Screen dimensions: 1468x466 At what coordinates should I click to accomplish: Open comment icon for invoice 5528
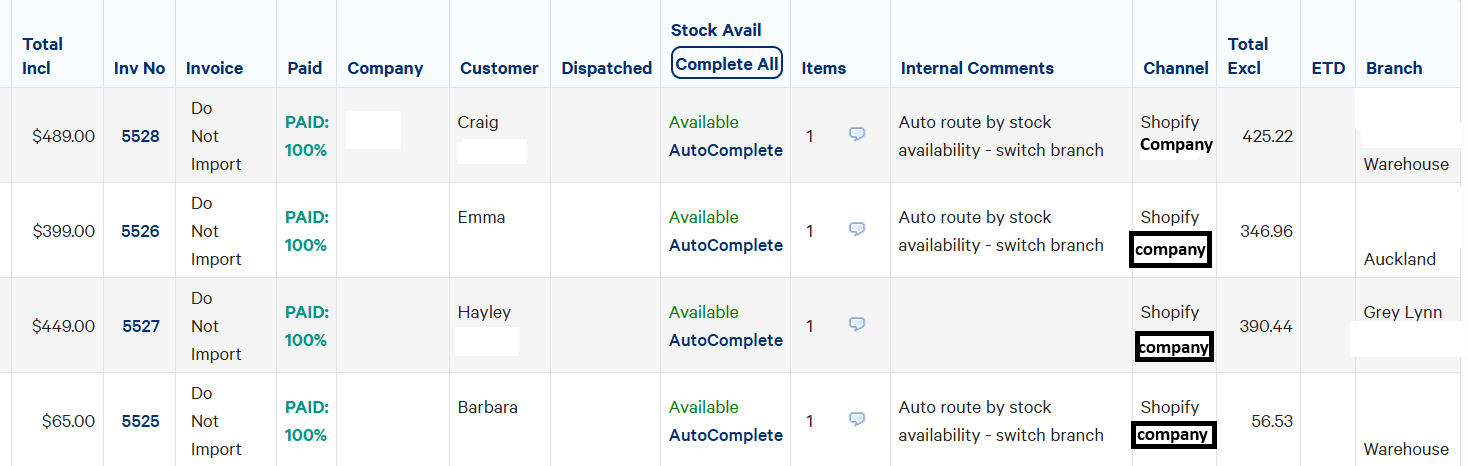pos(857,134)
